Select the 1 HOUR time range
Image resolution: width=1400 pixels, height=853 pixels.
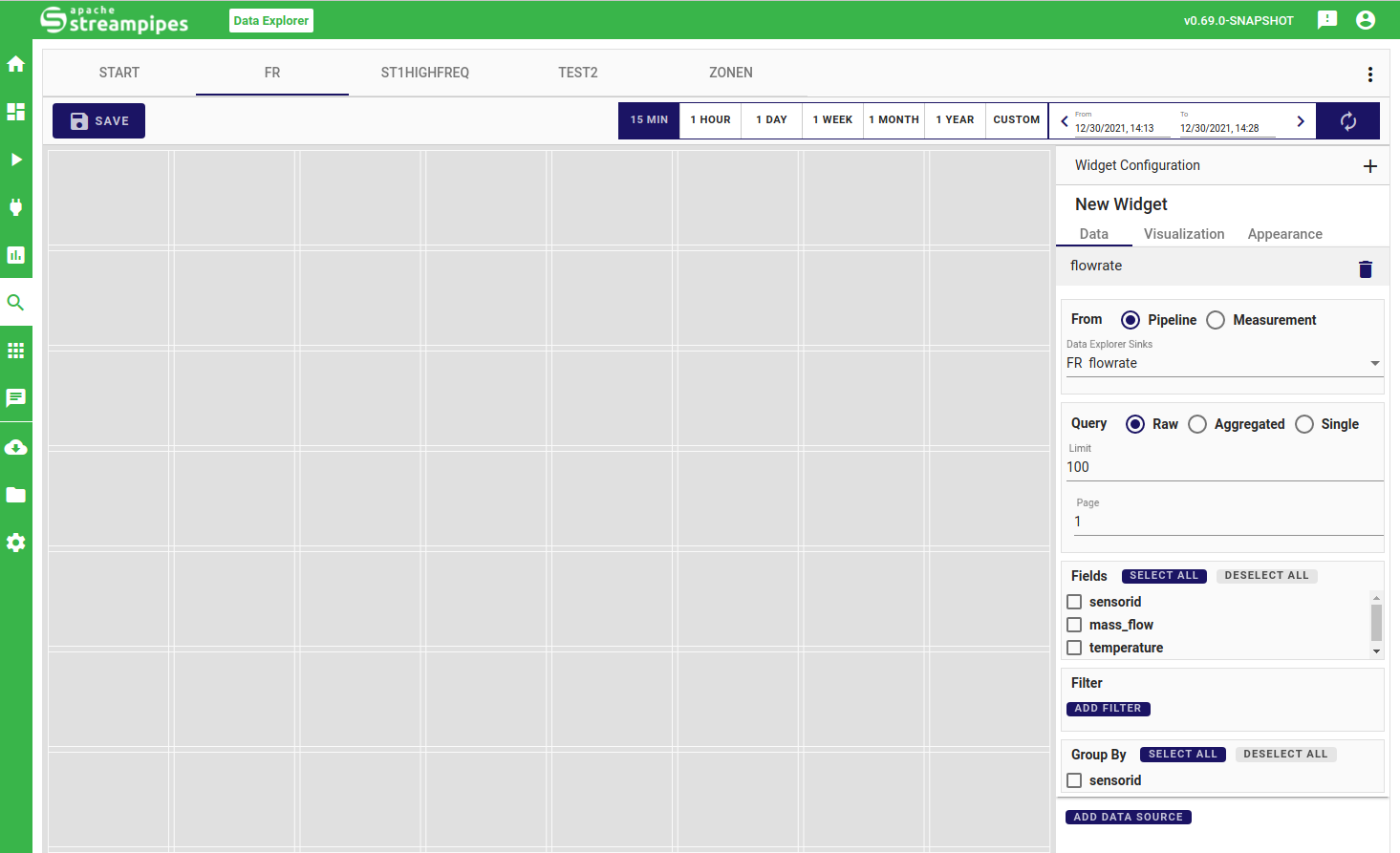710,120
